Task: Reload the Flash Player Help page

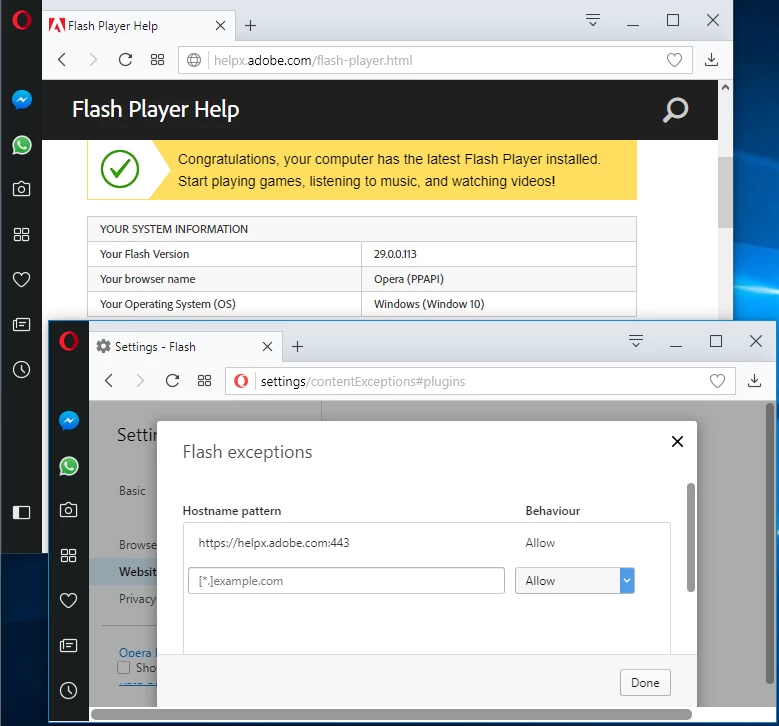Action: click(125, 60)
